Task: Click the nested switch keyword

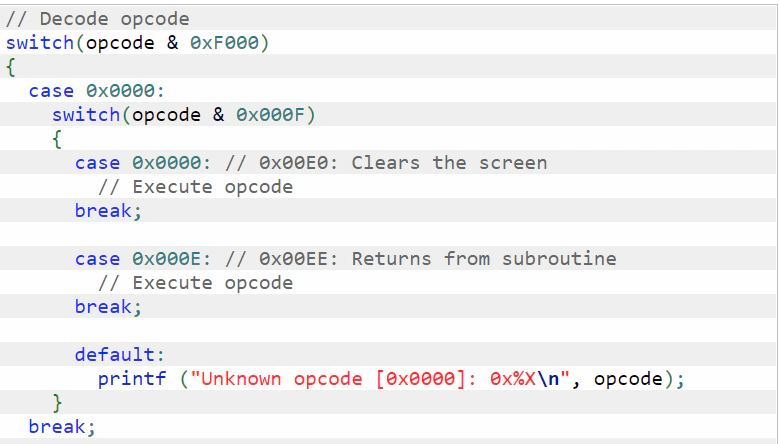Action: click(86, 115)
